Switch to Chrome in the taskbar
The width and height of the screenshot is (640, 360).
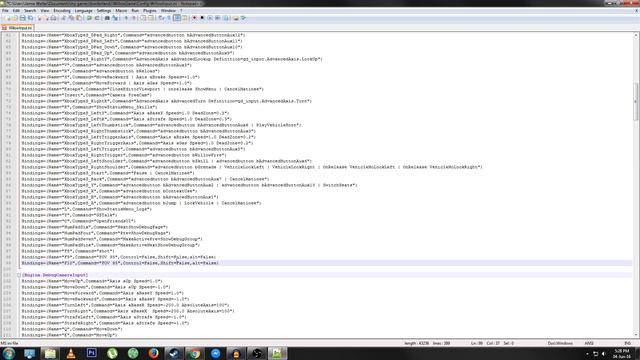point(195,353)
